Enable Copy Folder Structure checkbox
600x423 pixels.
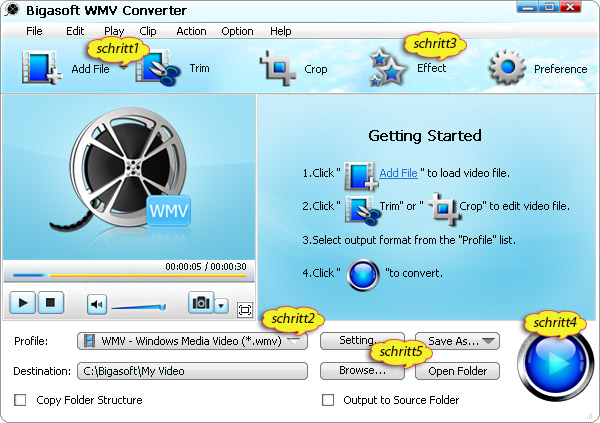tap(20, 400)
